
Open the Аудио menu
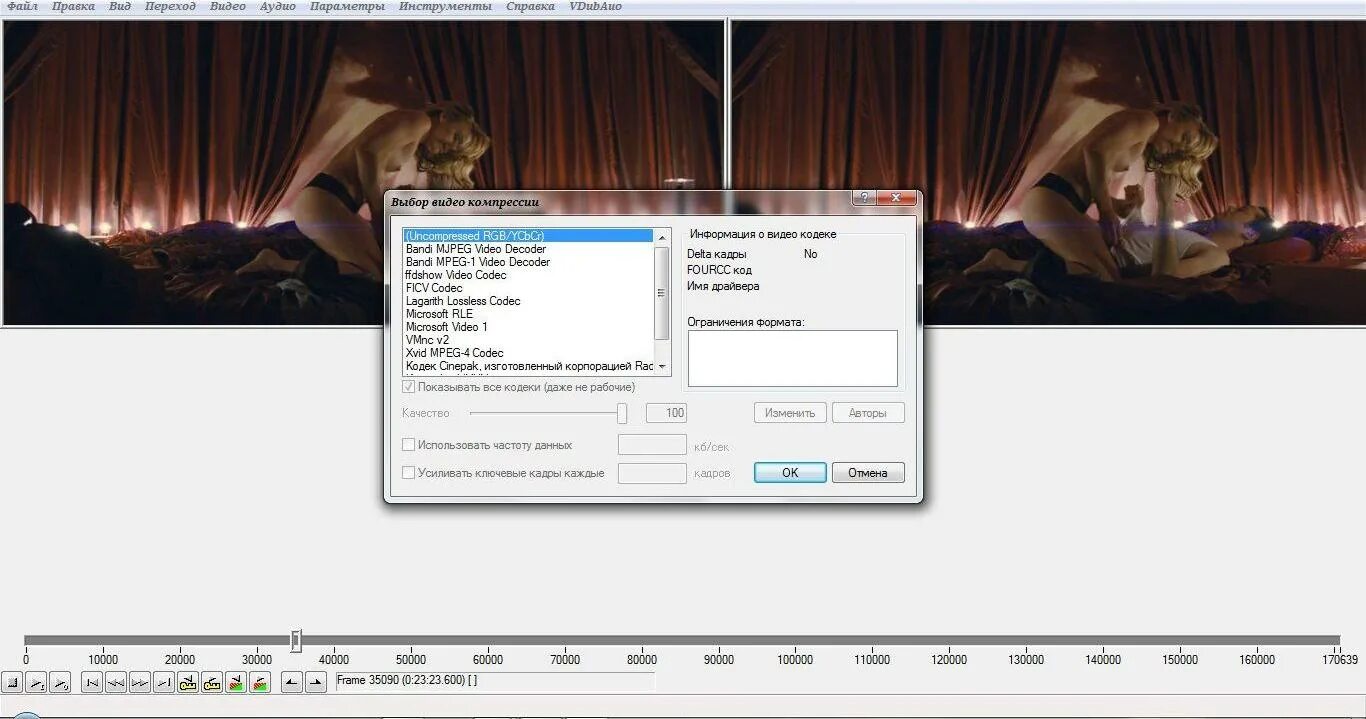[x=278, y=6]
